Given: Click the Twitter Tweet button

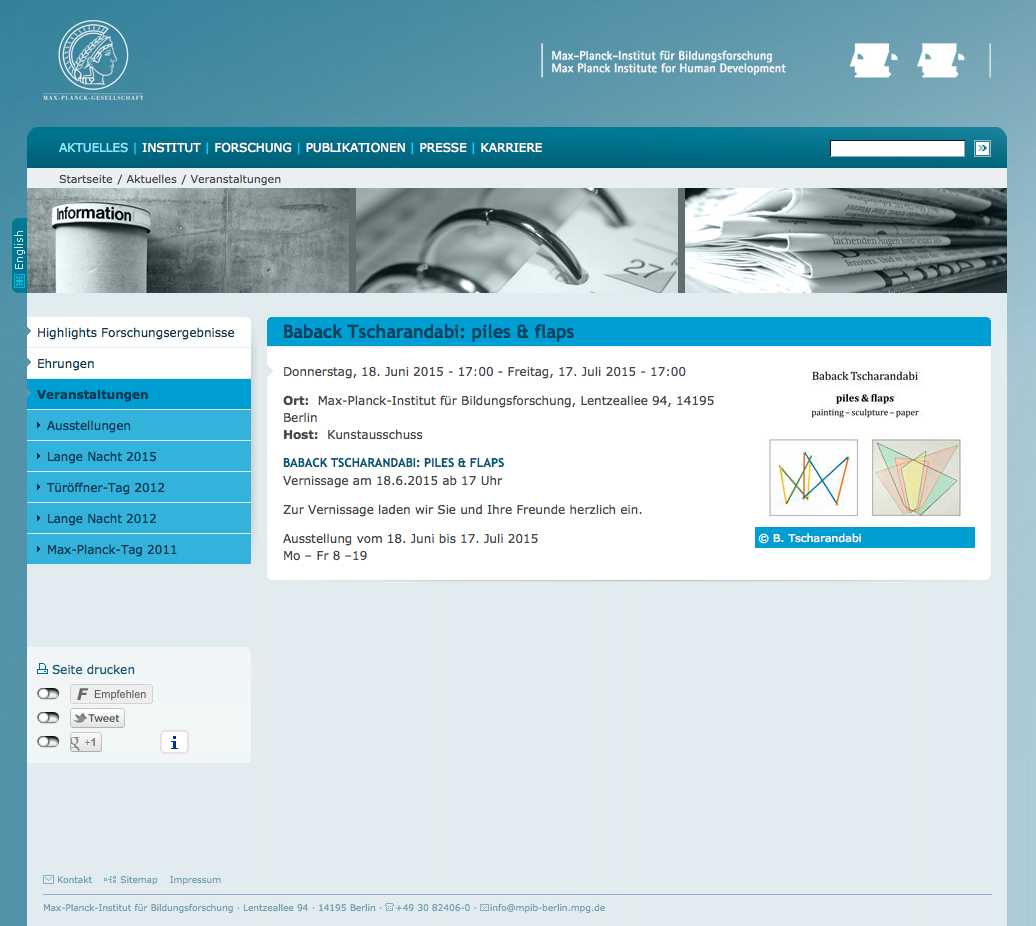Looking at the screenshot, I should point(97,718).
